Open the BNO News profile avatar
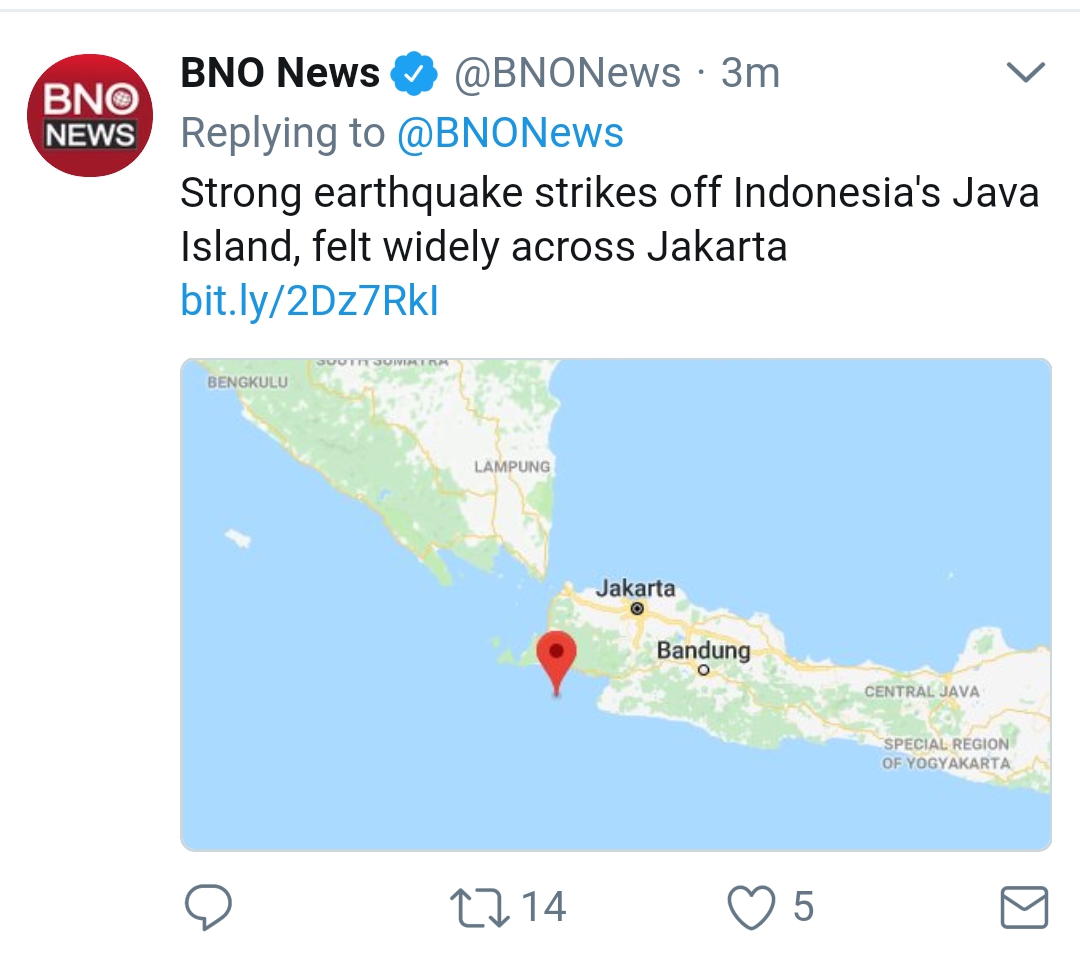This screenshot has height=973, width=1080. tap(90, 115)
